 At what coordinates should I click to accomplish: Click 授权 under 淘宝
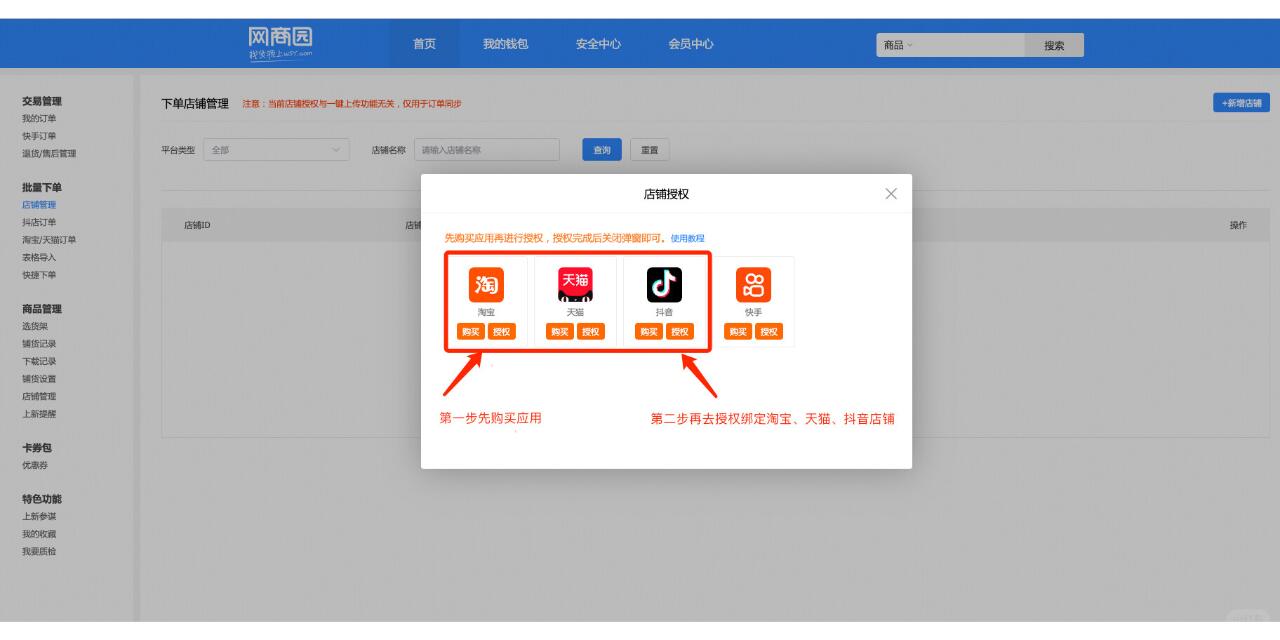click(x=502, y=332)
